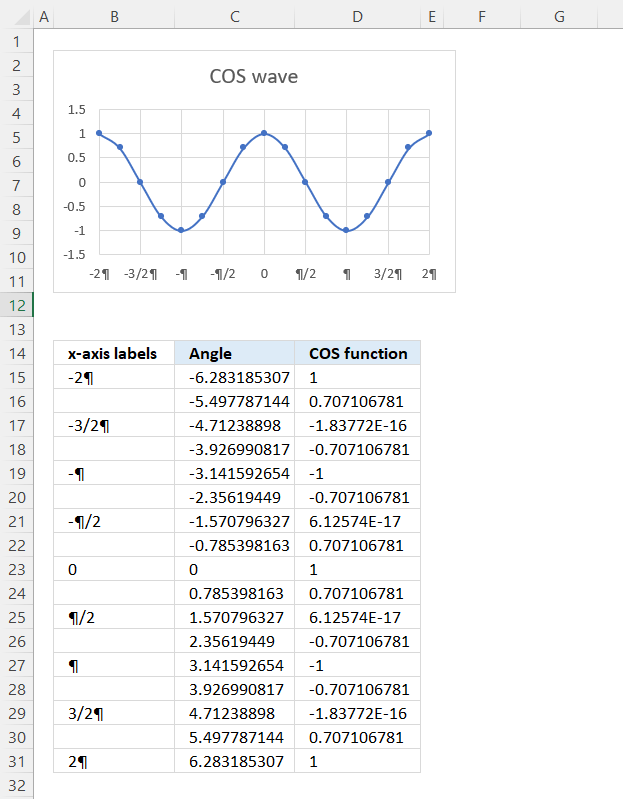Select cell 6.12574E-17 in row 21
Viewport: 623px width, 799px height.
358,521
